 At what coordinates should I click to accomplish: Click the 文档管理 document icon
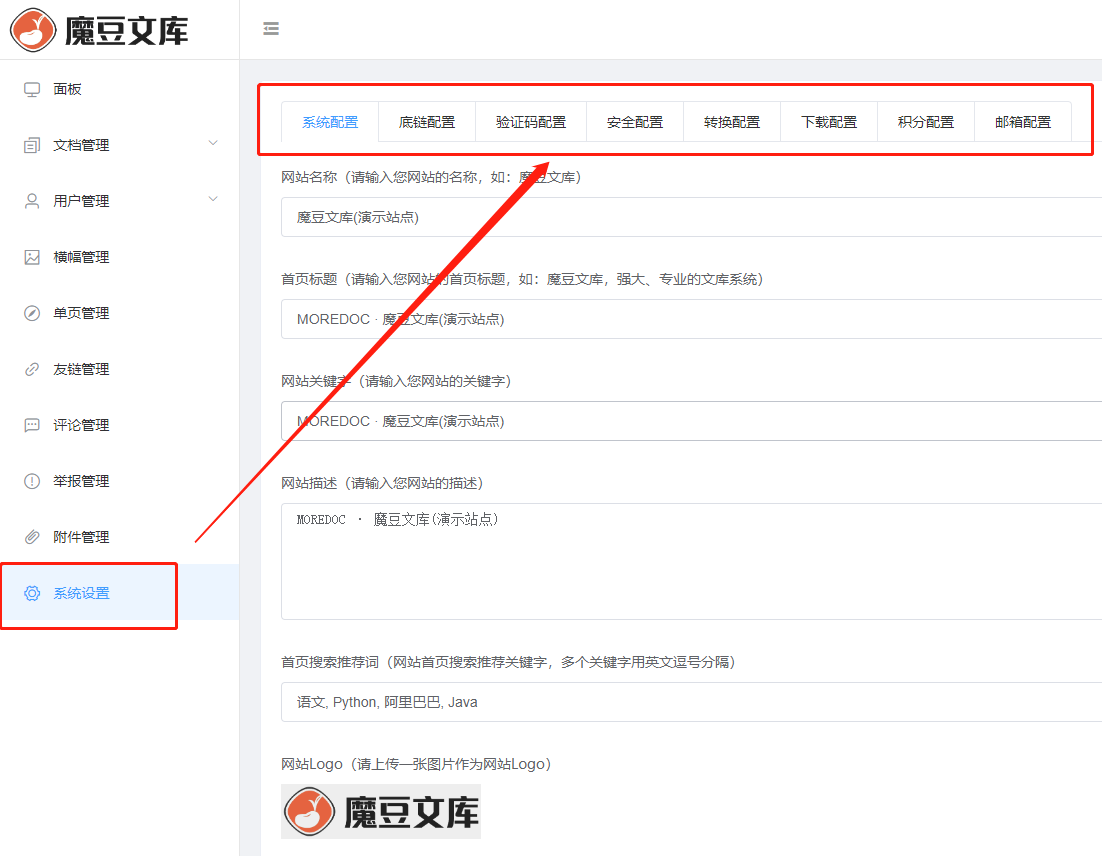click(32, 145)
